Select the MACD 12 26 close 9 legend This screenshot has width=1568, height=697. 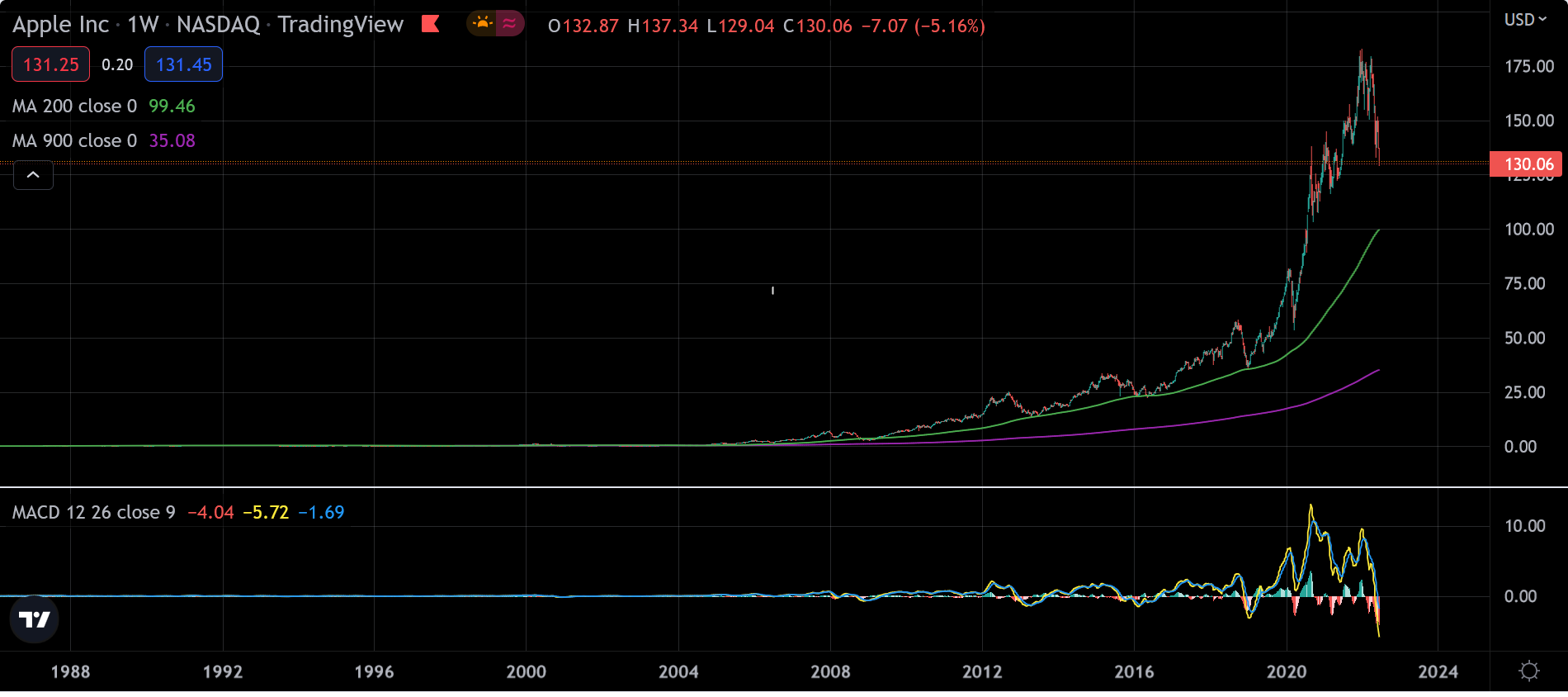pos(93,512)
